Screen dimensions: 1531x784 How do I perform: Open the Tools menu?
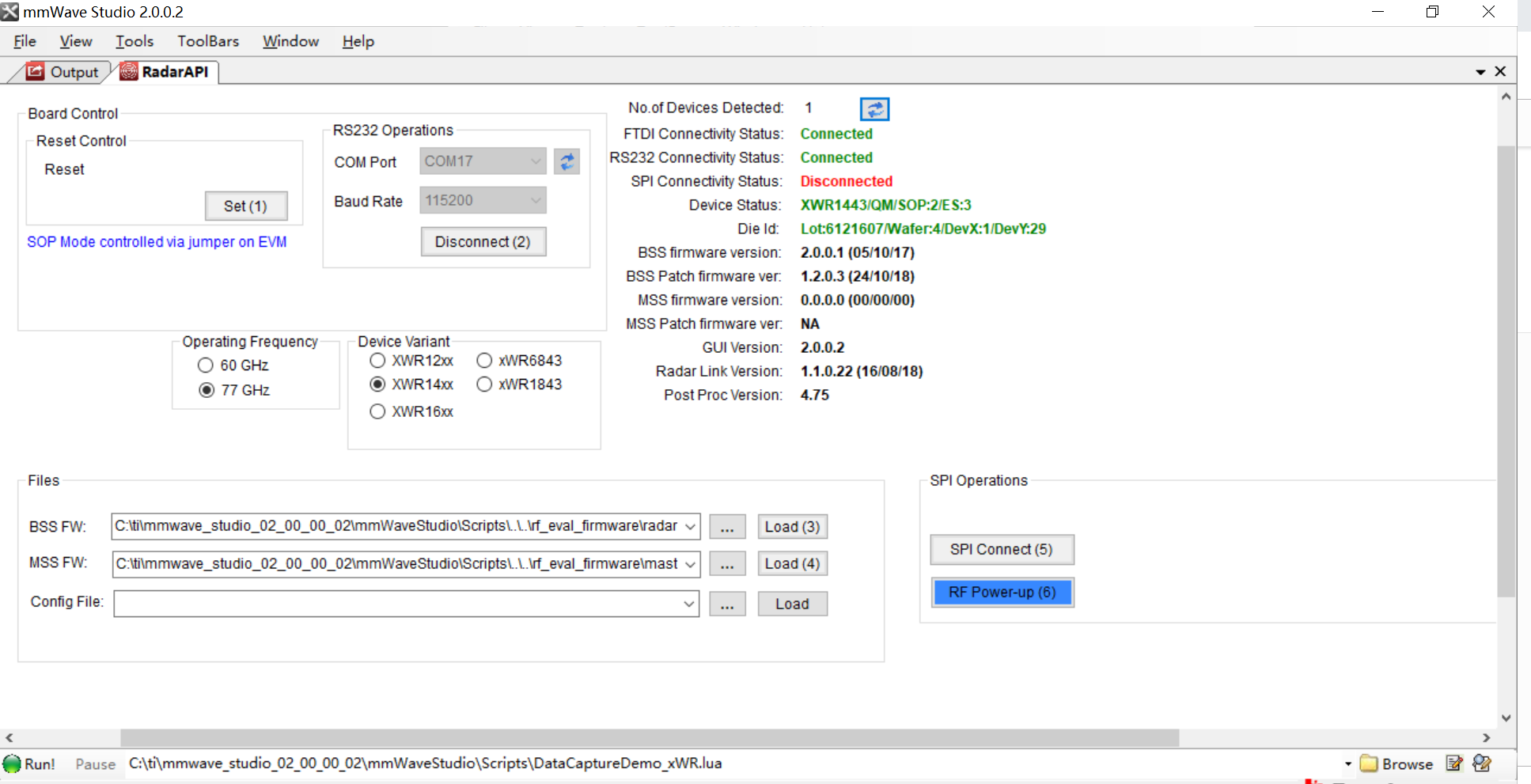tap(135, 41)
